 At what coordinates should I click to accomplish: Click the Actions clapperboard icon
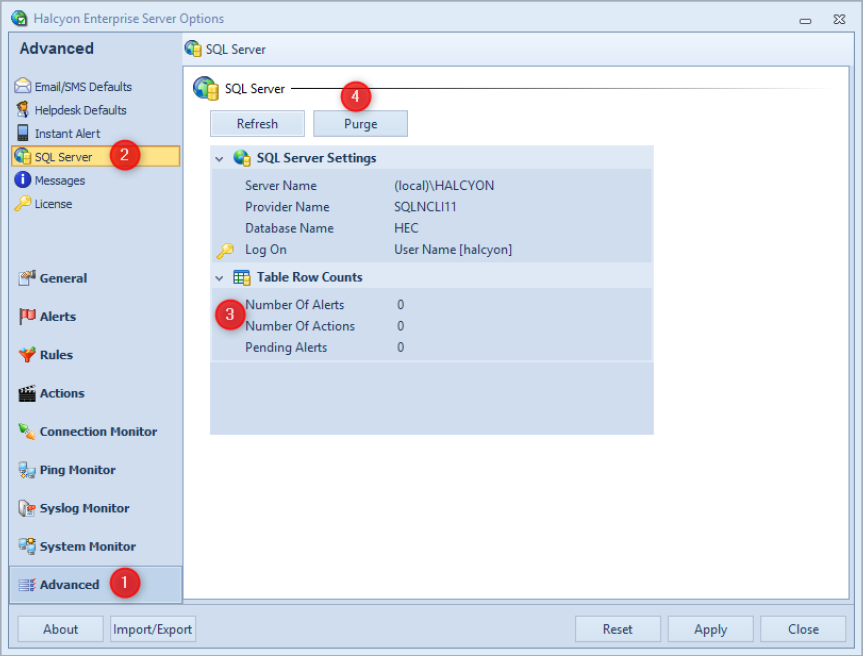27,394
